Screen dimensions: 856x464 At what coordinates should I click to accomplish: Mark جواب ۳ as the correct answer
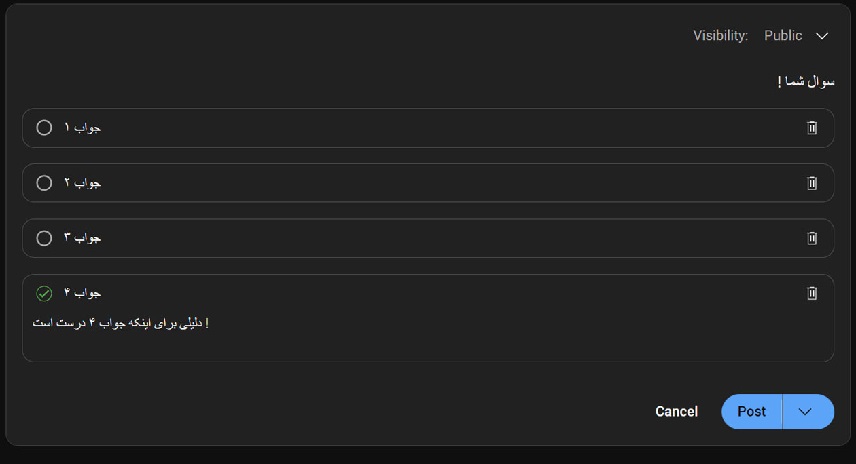pyautogui.click(x=44, y=238)
